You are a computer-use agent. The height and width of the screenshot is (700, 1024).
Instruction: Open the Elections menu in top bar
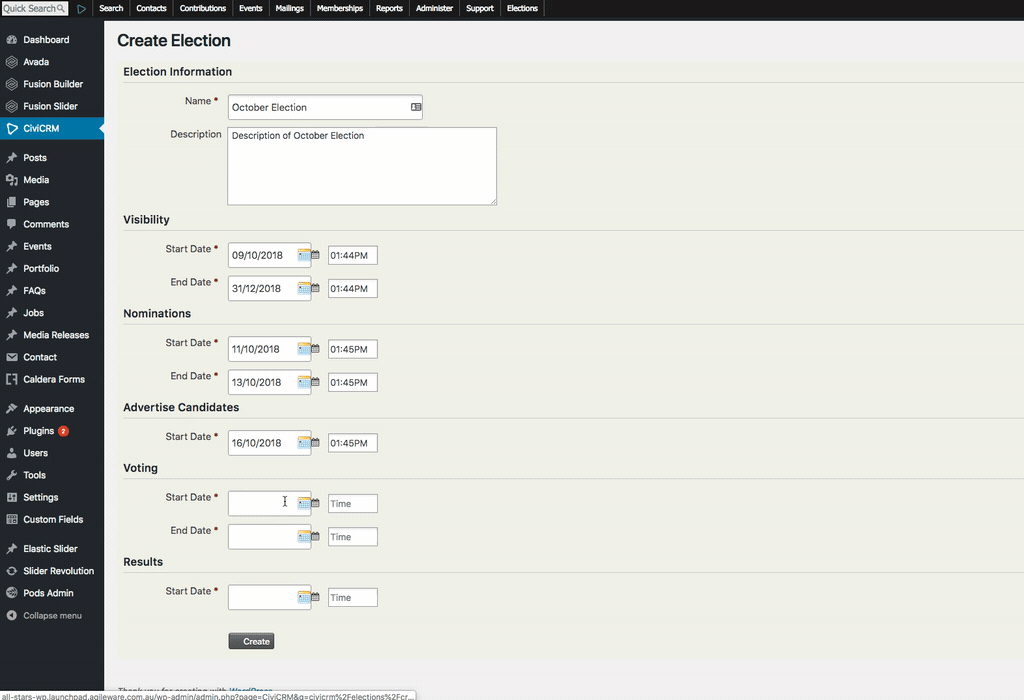point(522,9)
